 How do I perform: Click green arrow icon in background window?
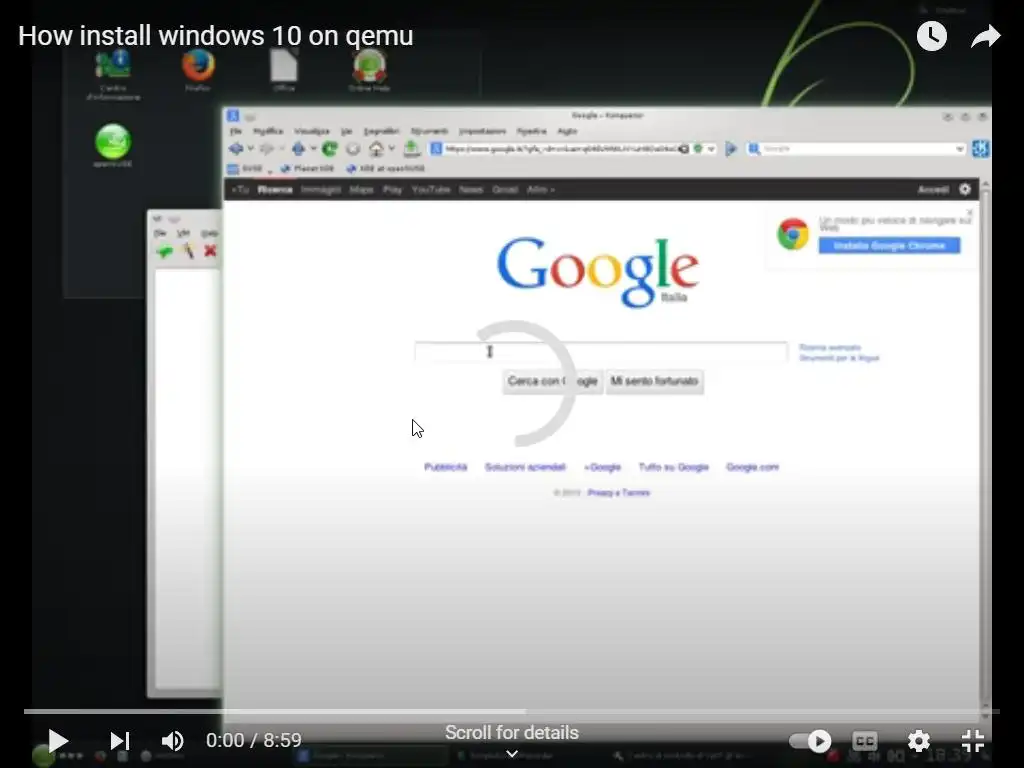[165, 251]
